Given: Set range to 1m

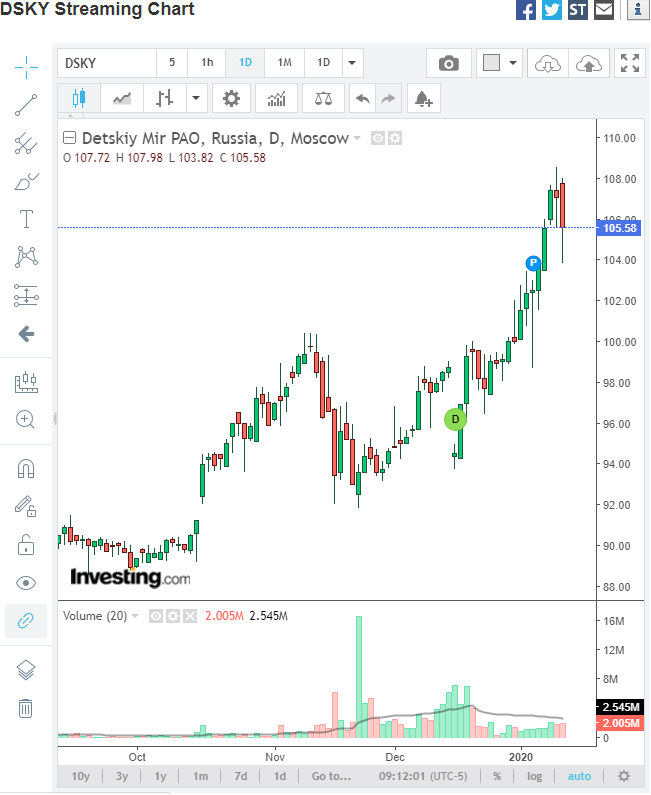Looking at the screenshot, I should click(200, 776).
